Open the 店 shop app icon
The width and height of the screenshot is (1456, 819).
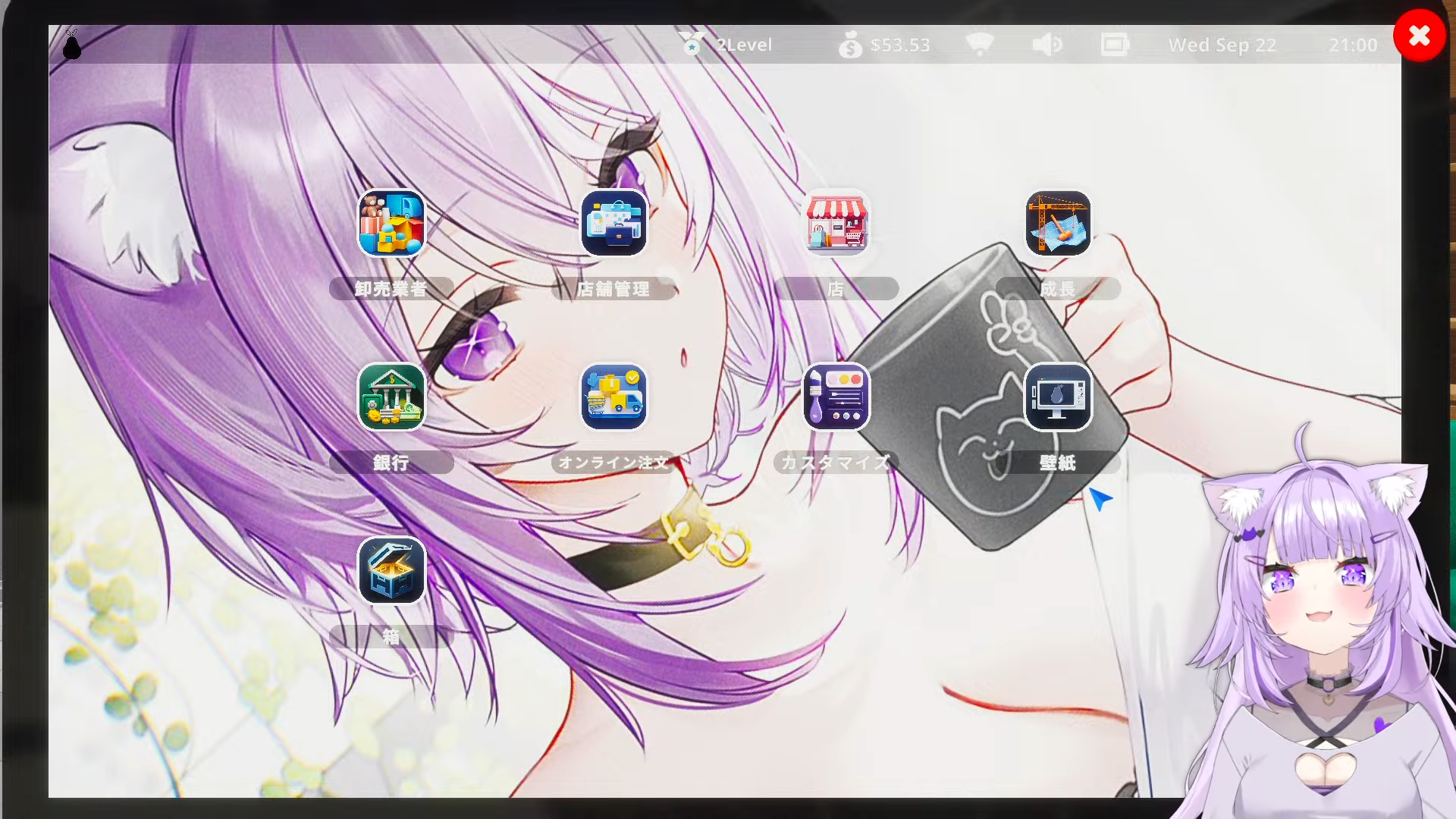836,223
